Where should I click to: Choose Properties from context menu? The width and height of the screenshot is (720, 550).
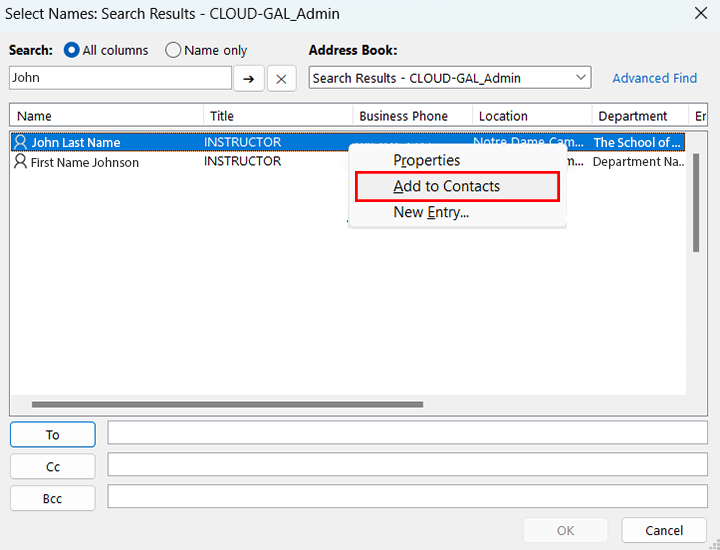[x=427, y=160]
